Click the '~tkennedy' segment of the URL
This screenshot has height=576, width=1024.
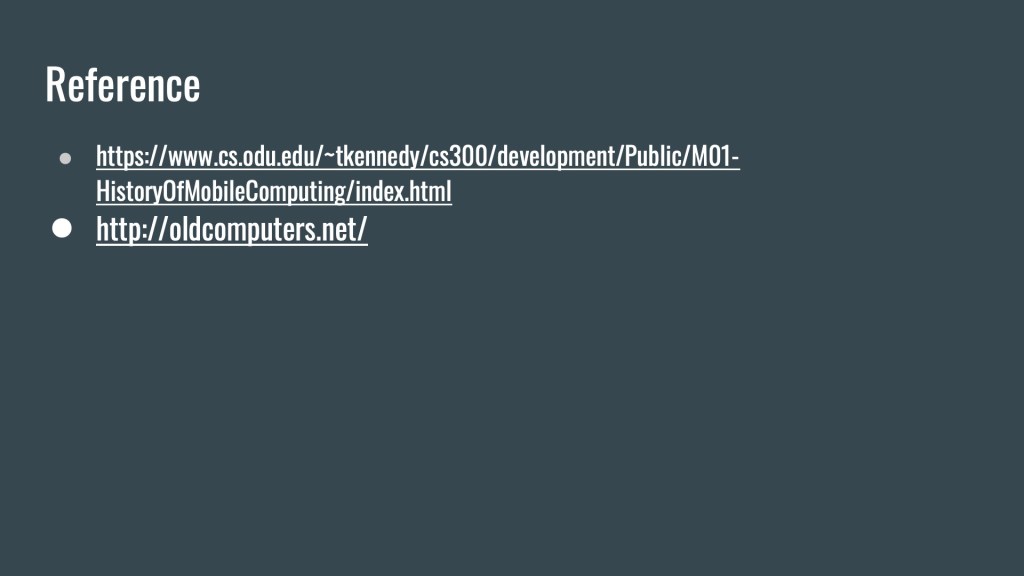372,157
